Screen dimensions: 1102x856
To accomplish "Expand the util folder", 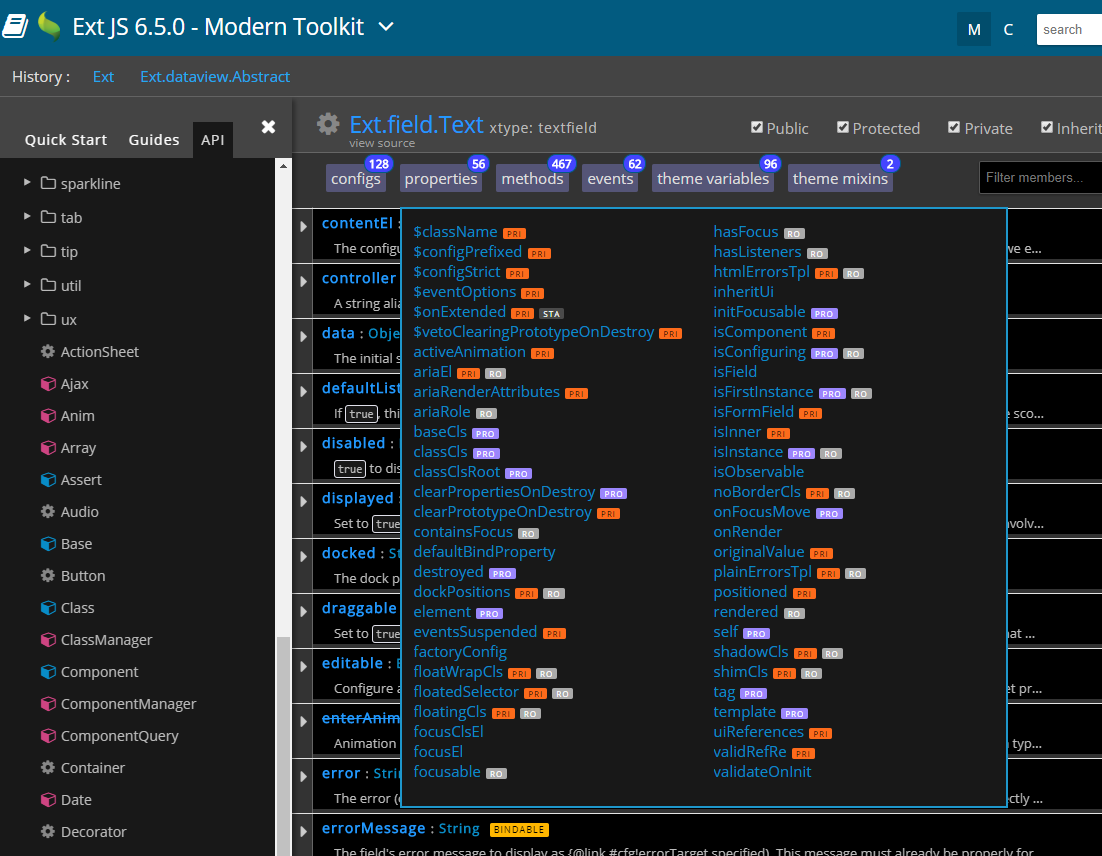I will (27, 285).
